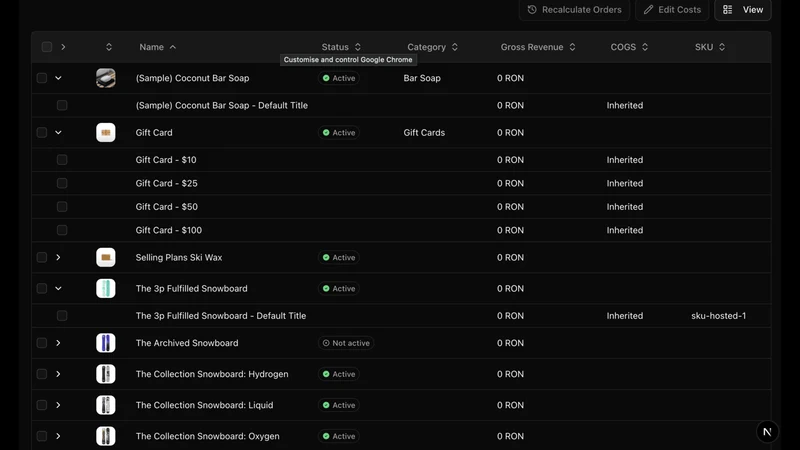
Task: Click The Collection Snowboard: Liquid name
Action: tap(204, 405)
